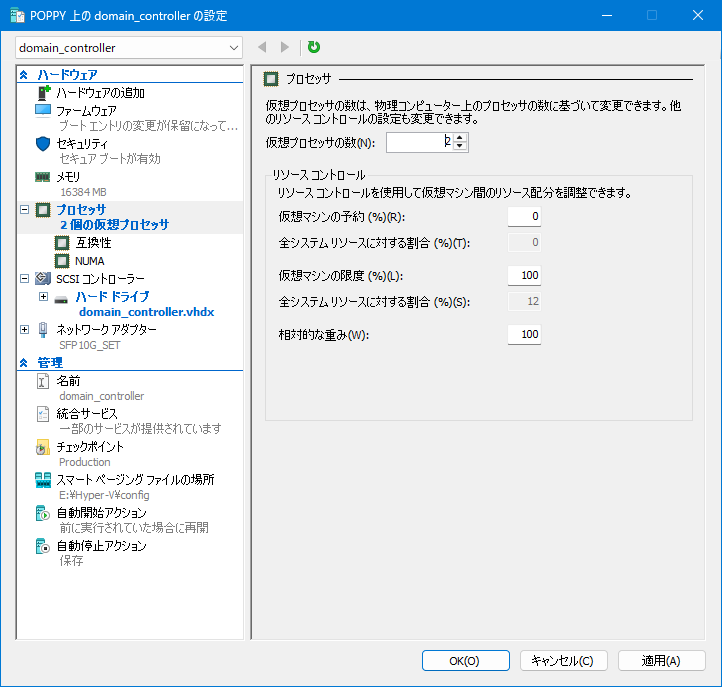Click the SFP10G_SET network text
The height and width of the screenshot is (687, 722).
tap(90, 345)
